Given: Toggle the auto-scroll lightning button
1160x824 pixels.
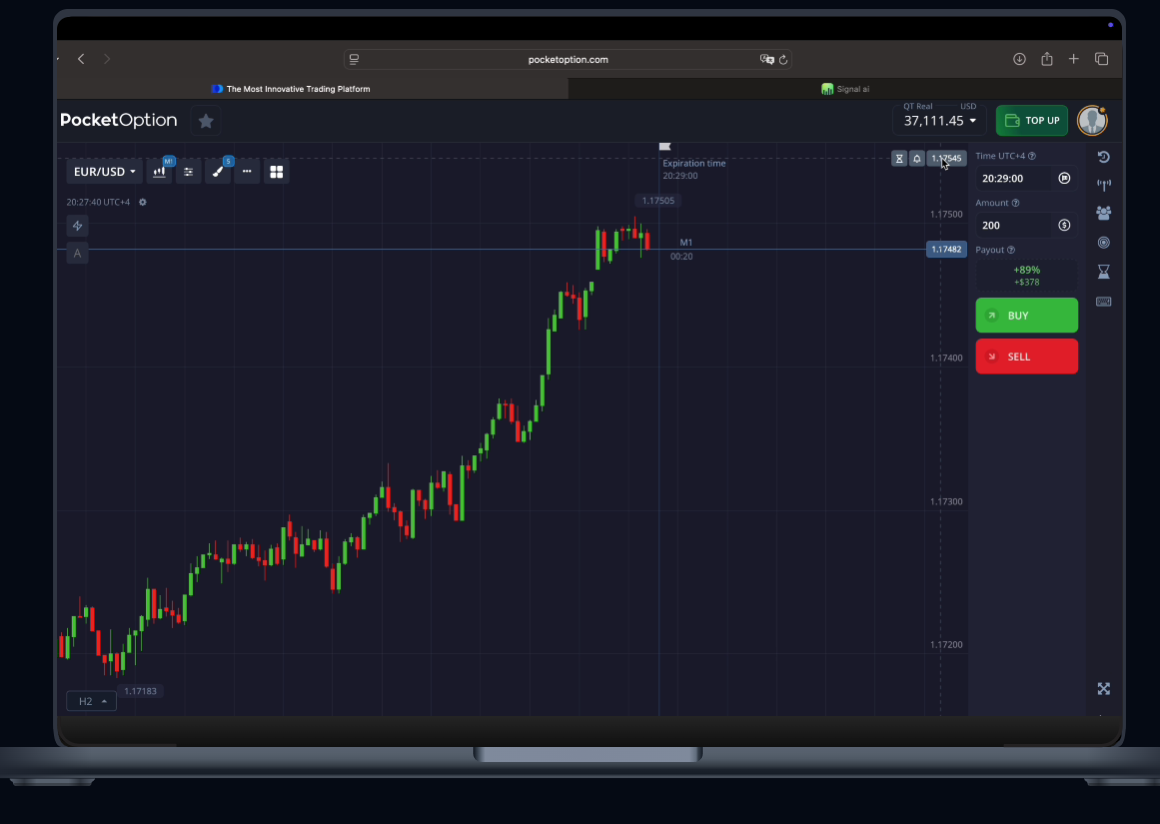Looking at the screenshot, I should [78, 226].
